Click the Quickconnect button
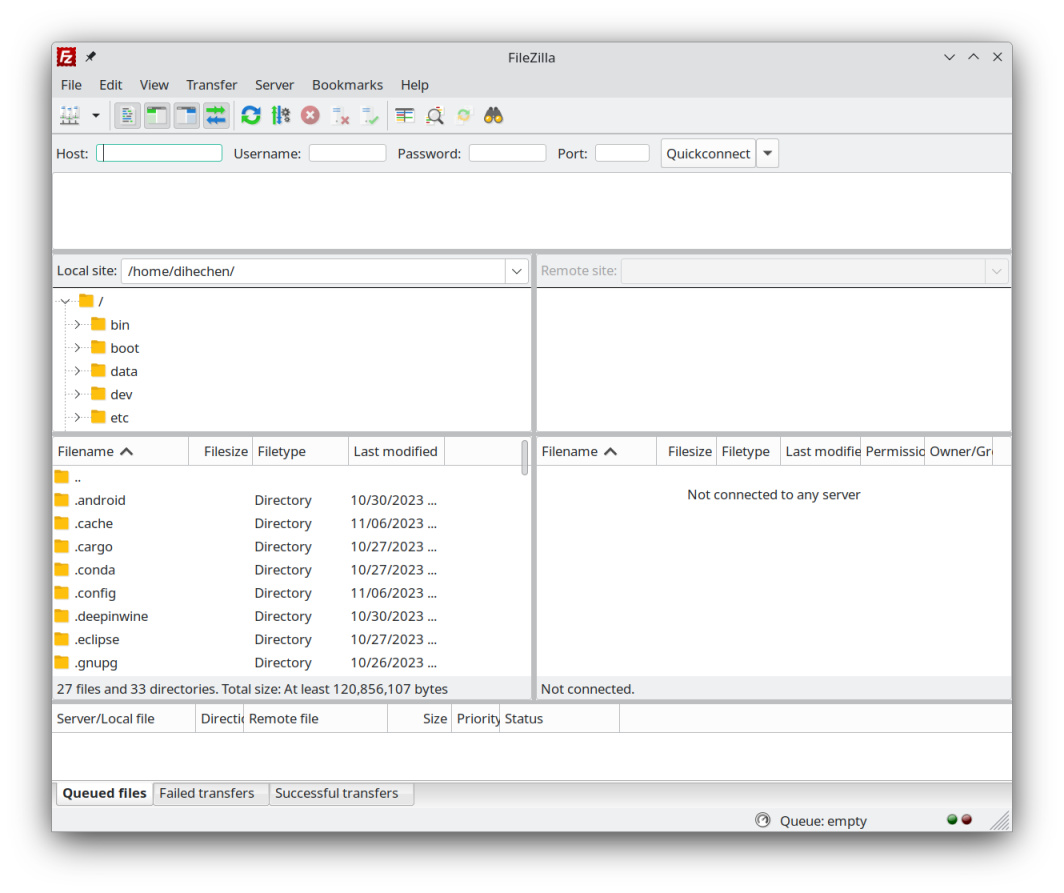 [708, 154]
